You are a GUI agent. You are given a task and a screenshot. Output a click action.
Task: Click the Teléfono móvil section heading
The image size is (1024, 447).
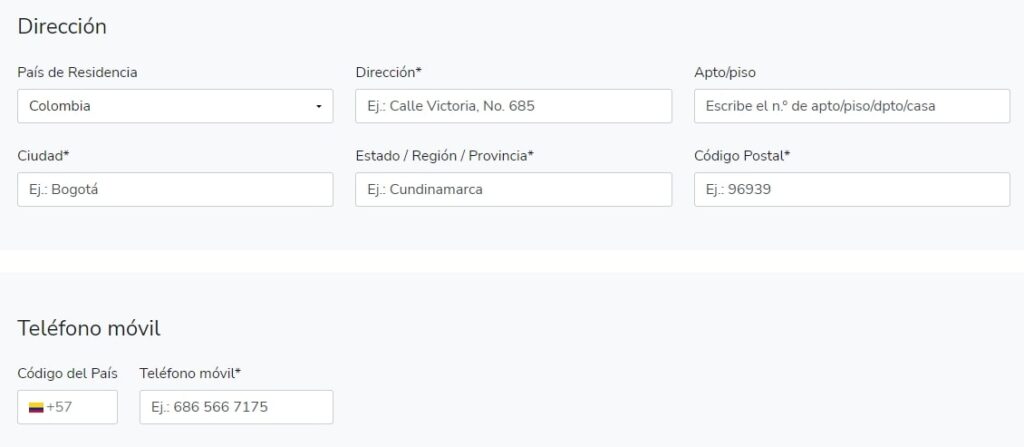tap(88, 328)
